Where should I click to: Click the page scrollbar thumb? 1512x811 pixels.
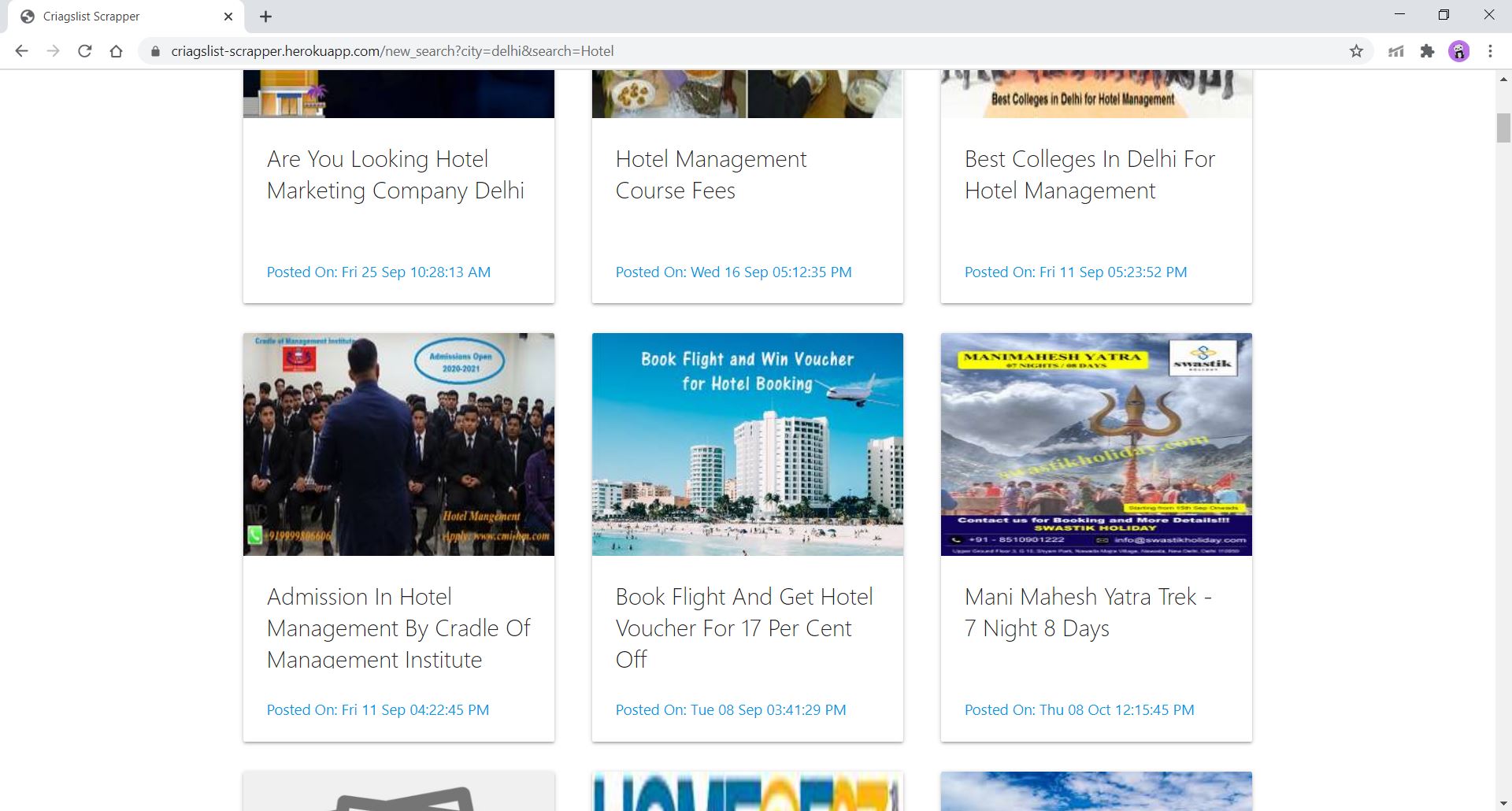point(1503,128)
